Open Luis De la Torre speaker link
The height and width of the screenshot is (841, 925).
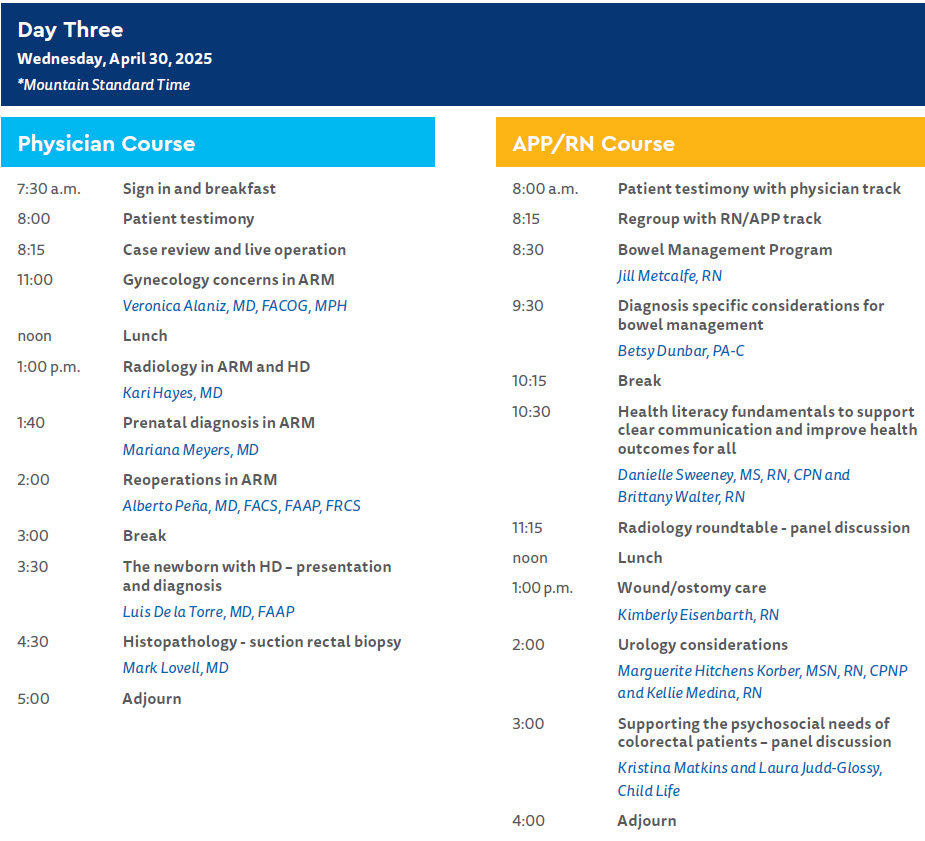[x=209, y=611]
